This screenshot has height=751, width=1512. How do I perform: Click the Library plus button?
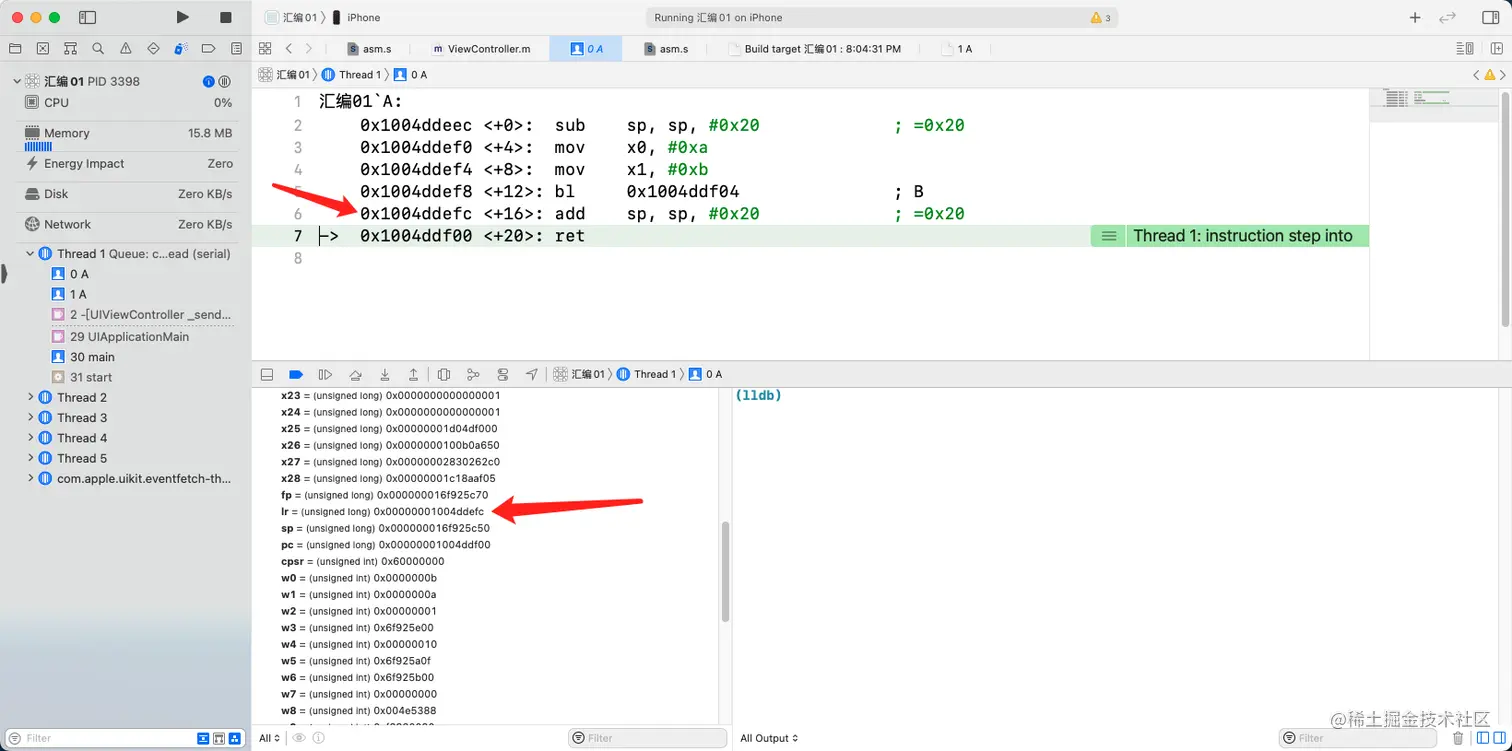pos(1415,17)
